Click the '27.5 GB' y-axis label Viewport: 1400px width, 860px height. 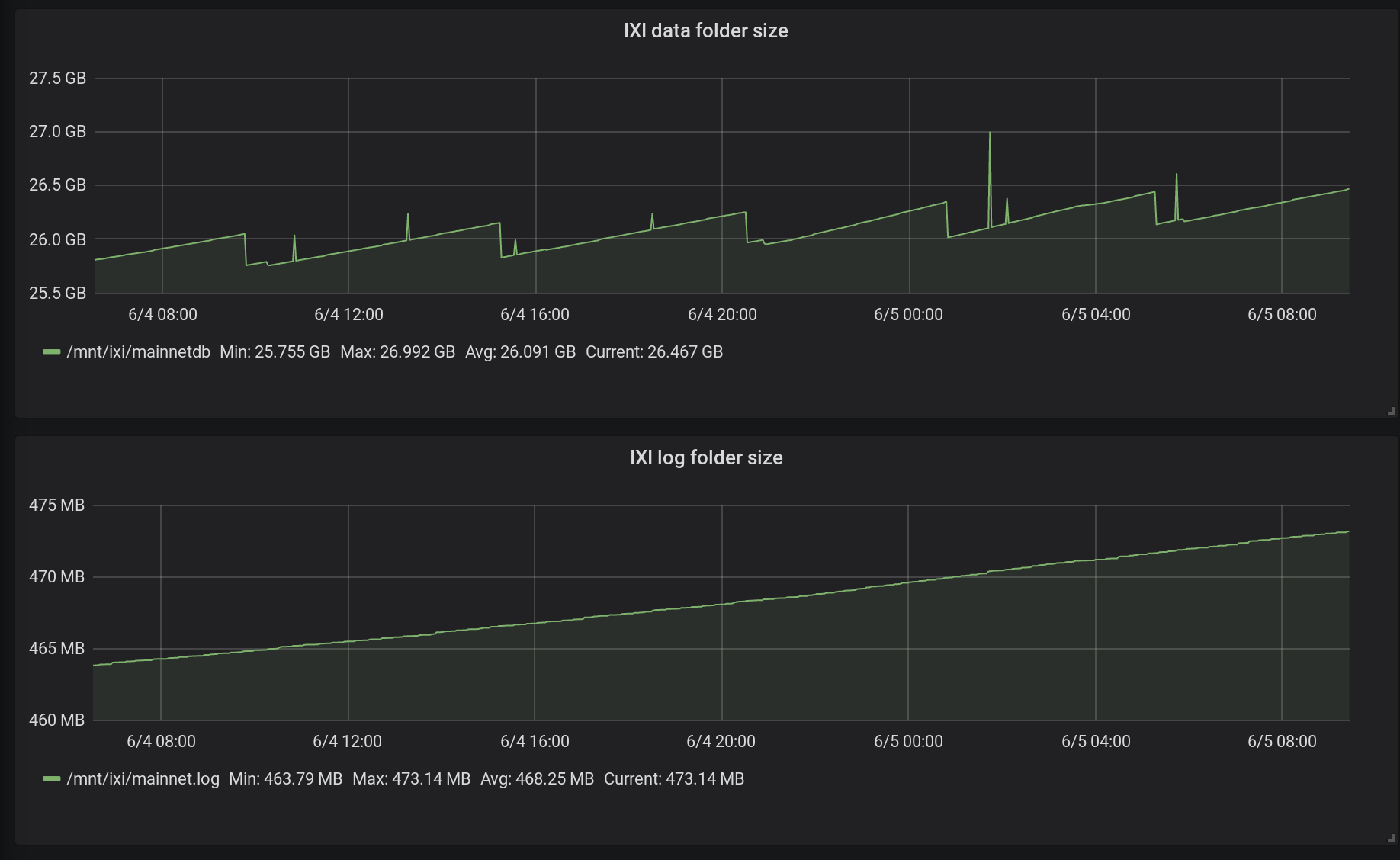57,79
